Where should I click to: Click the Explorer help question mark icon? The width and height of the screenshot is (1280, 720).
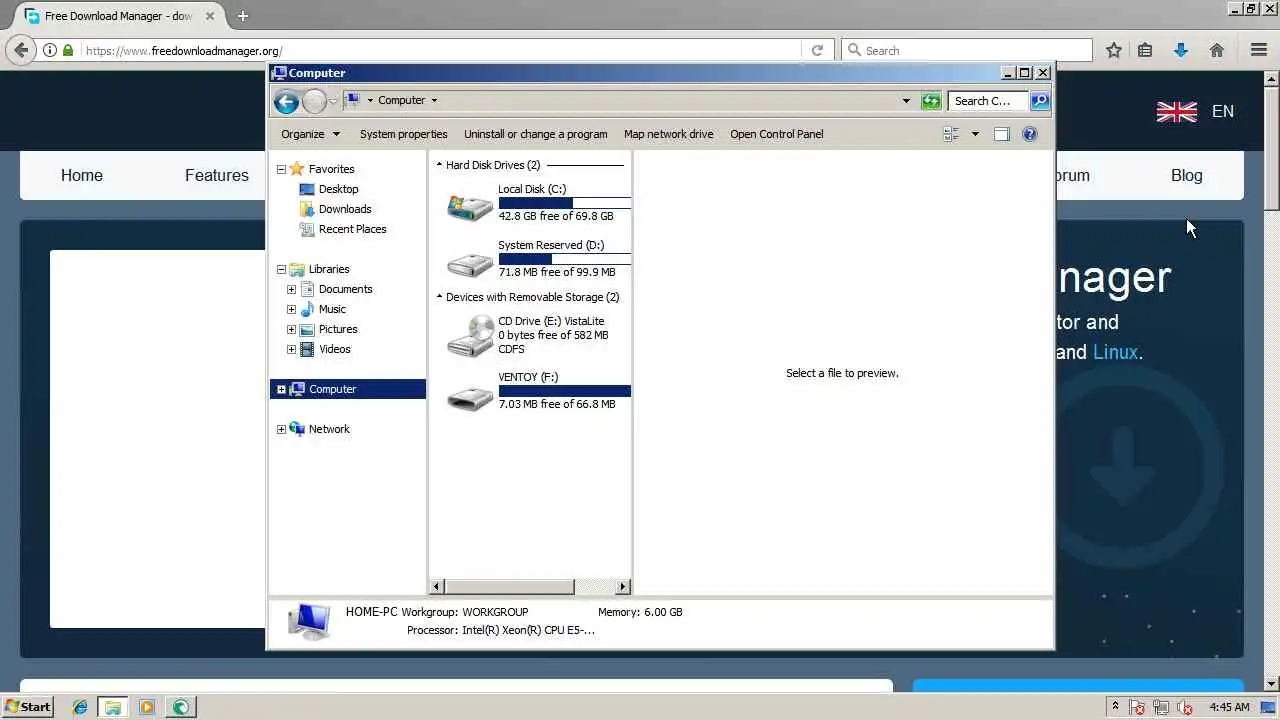pyautogui.click(x=1030, y=134)
